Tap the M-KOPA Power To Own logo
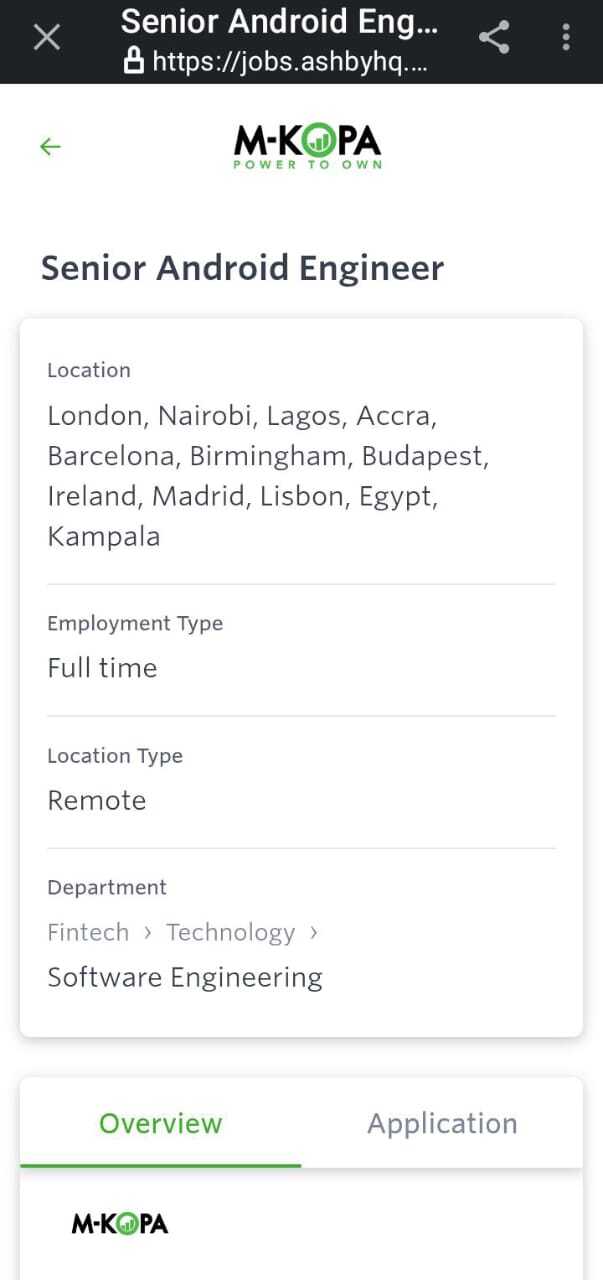 click(308, 147)
